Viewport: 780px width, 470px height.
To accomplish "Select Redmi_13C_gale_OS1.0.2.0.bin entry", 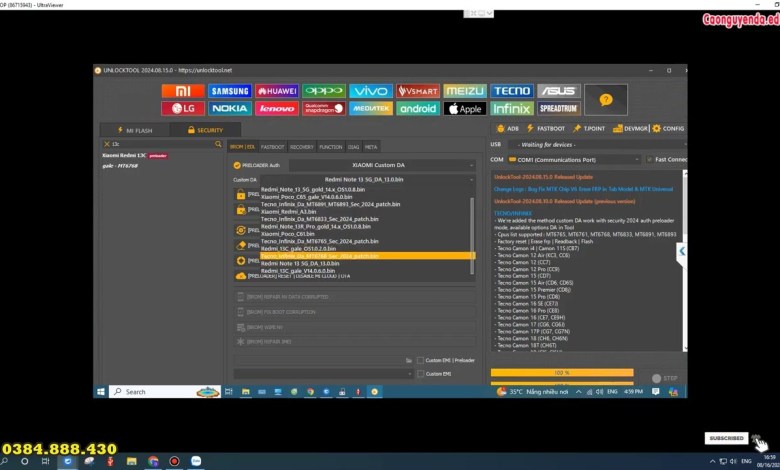I will pos(298,248).
